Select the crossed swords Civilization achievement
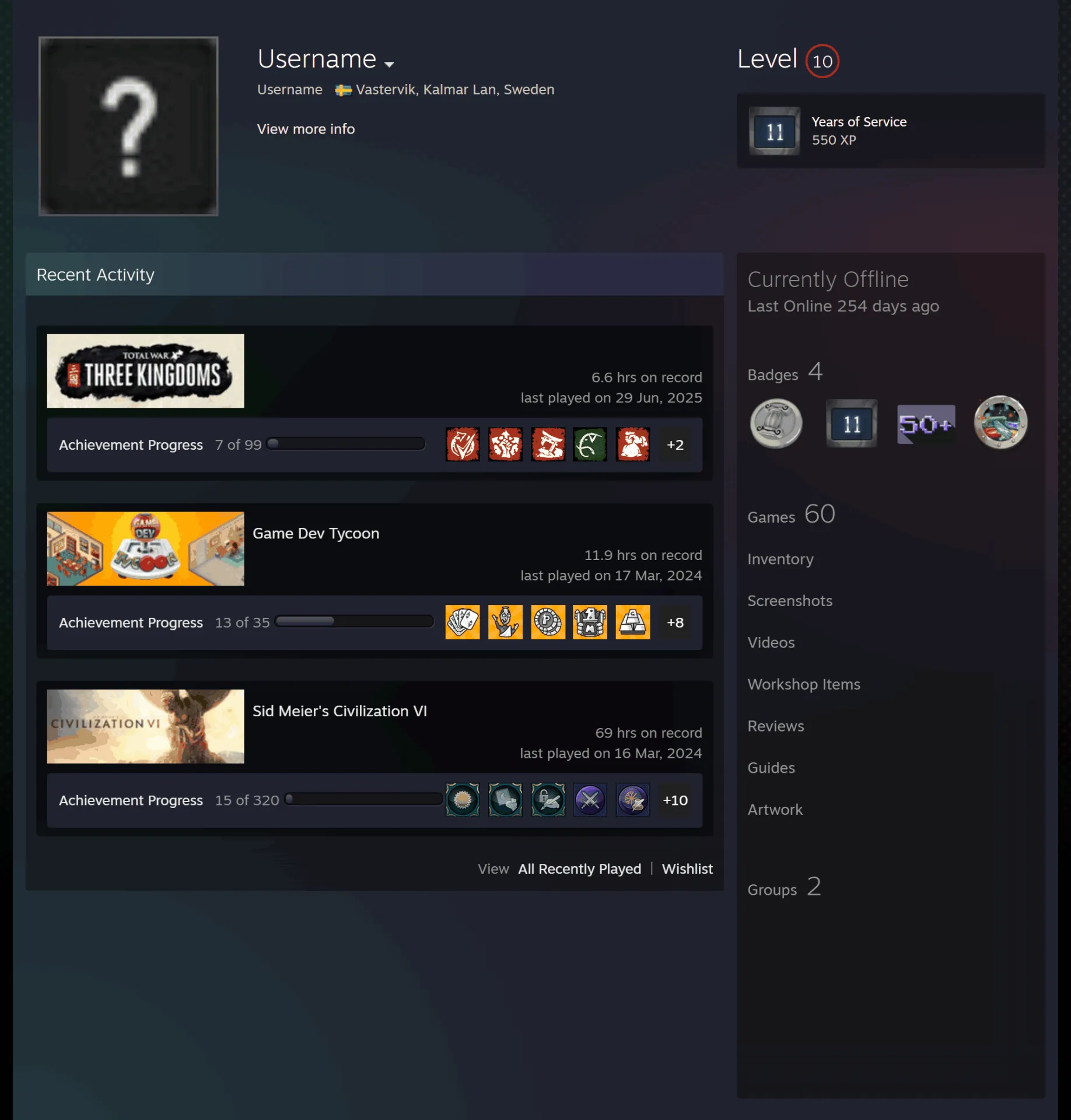The image size is (1071, 1120). (x=590, y=800)
